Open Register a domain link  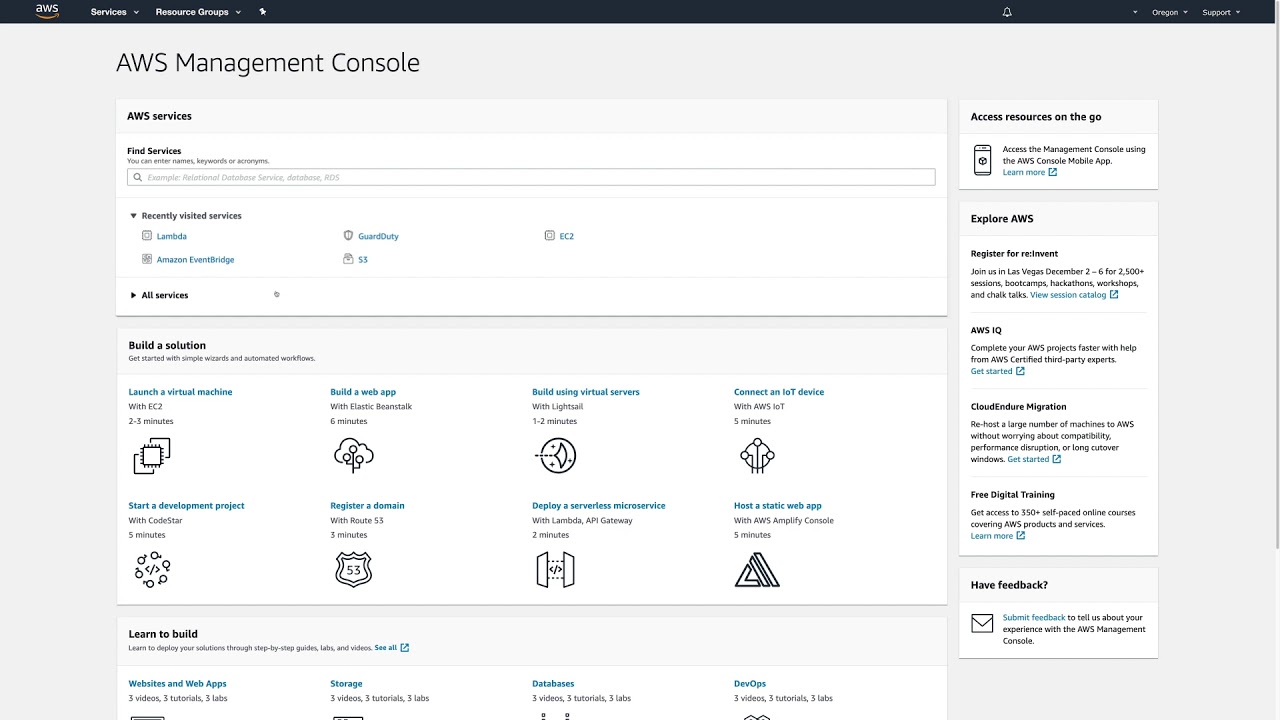[x=367, y=506]
